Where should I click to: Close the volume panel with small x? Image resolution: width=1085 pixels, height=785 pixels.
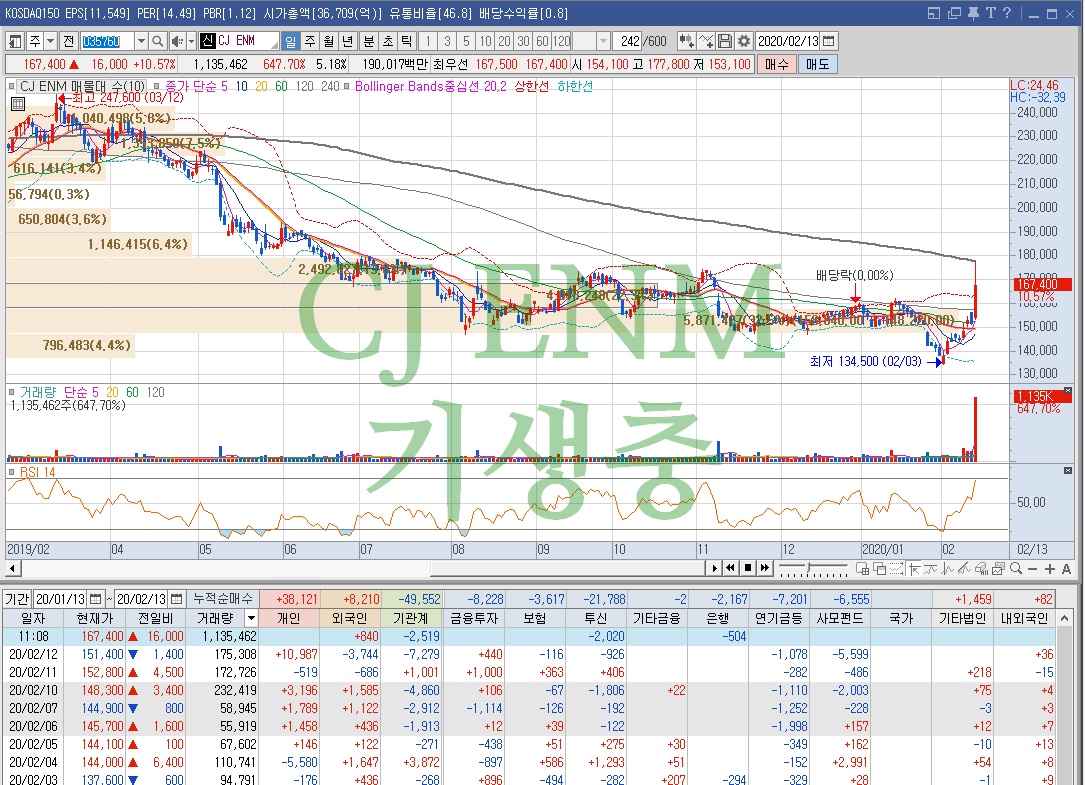click(x=1068, y=391)
